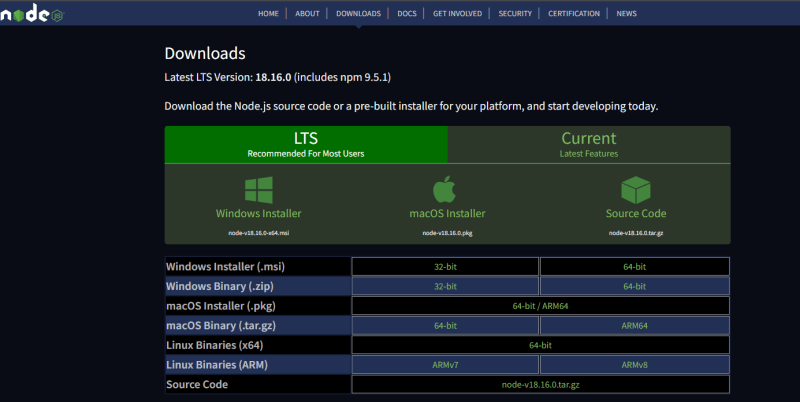Download ARM64 macOS Binary (.tar.gz)
This screenshot has width=800, height=402.
pyautogui.click(x=635, y=325)
